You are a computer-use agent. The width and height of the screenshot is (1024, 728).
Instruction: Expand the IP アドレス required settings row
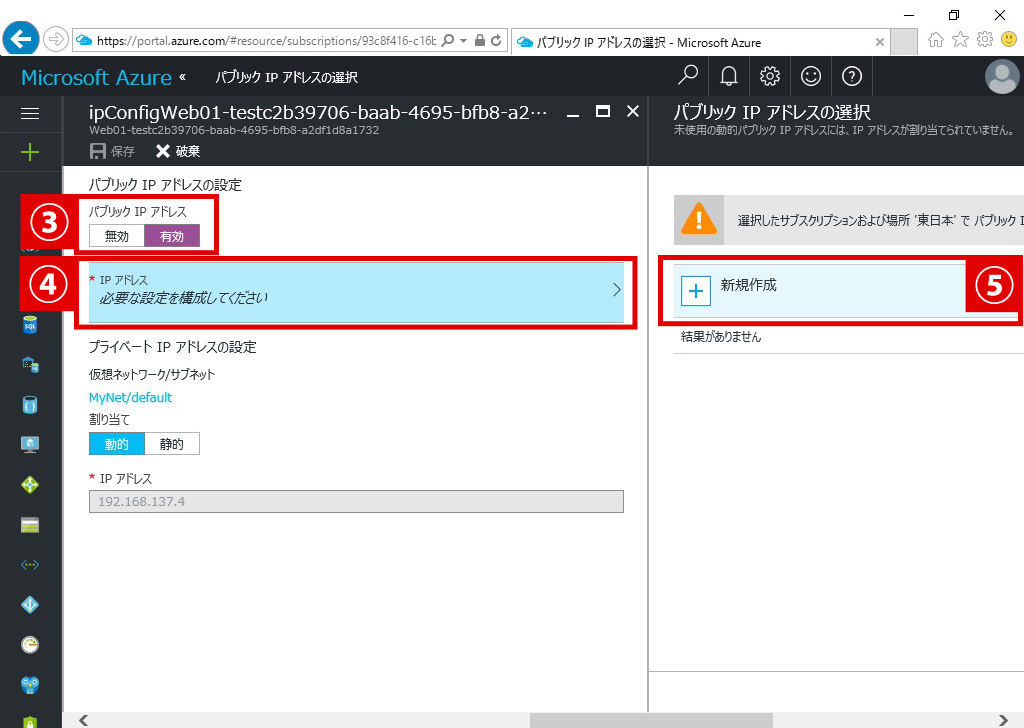(x=357, y=292)
